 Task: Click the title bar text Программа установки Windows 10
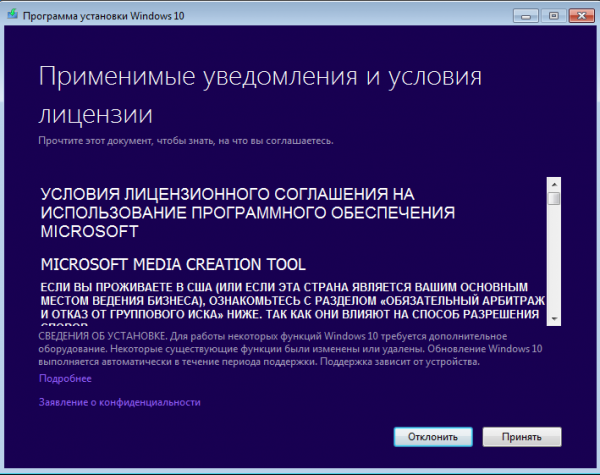click(x=103, y=16)
